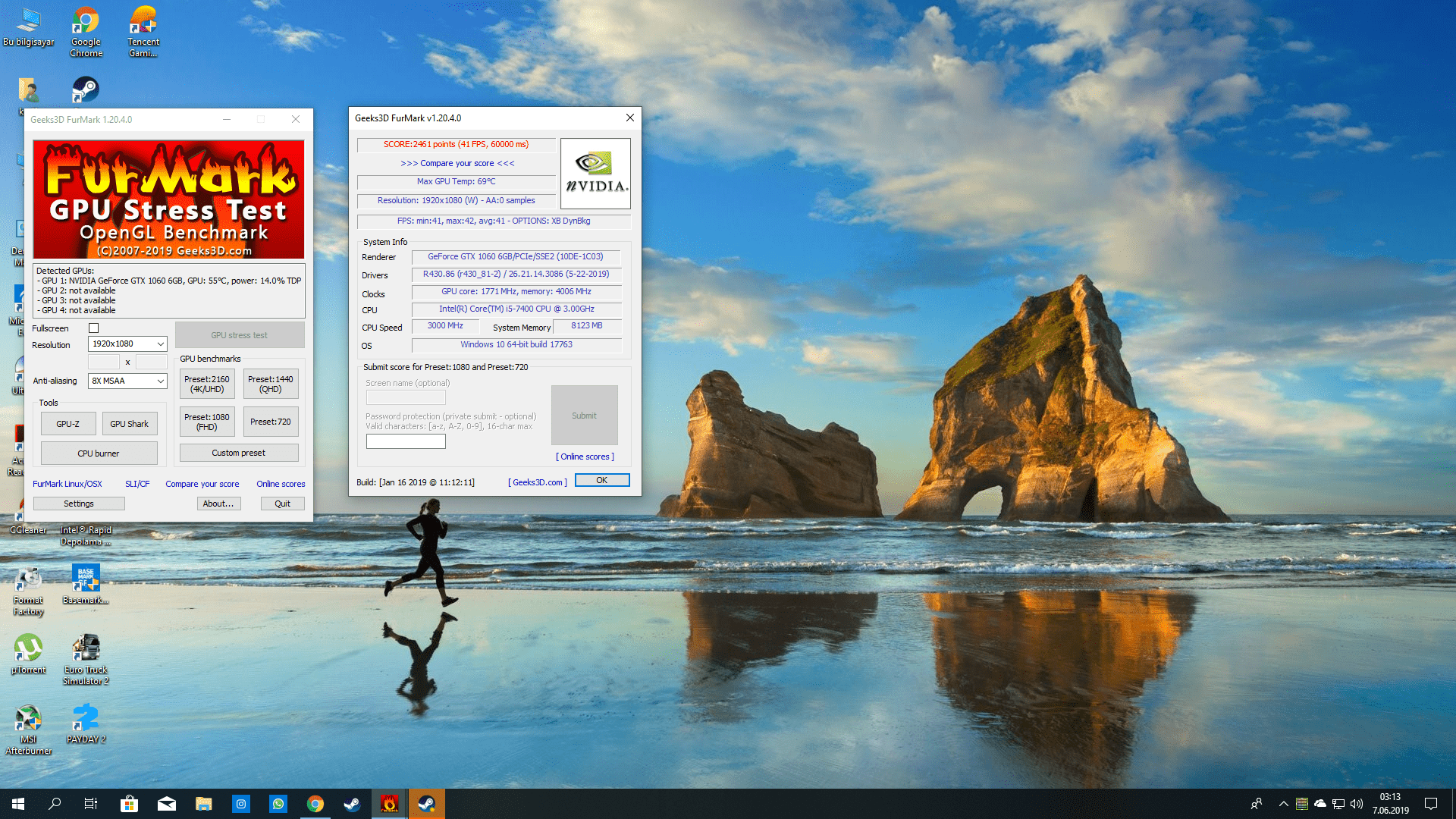This screenshot has height=819, width=1456.
Task: Open the GPU-Z tool button
Action: (x=68, y=424)
